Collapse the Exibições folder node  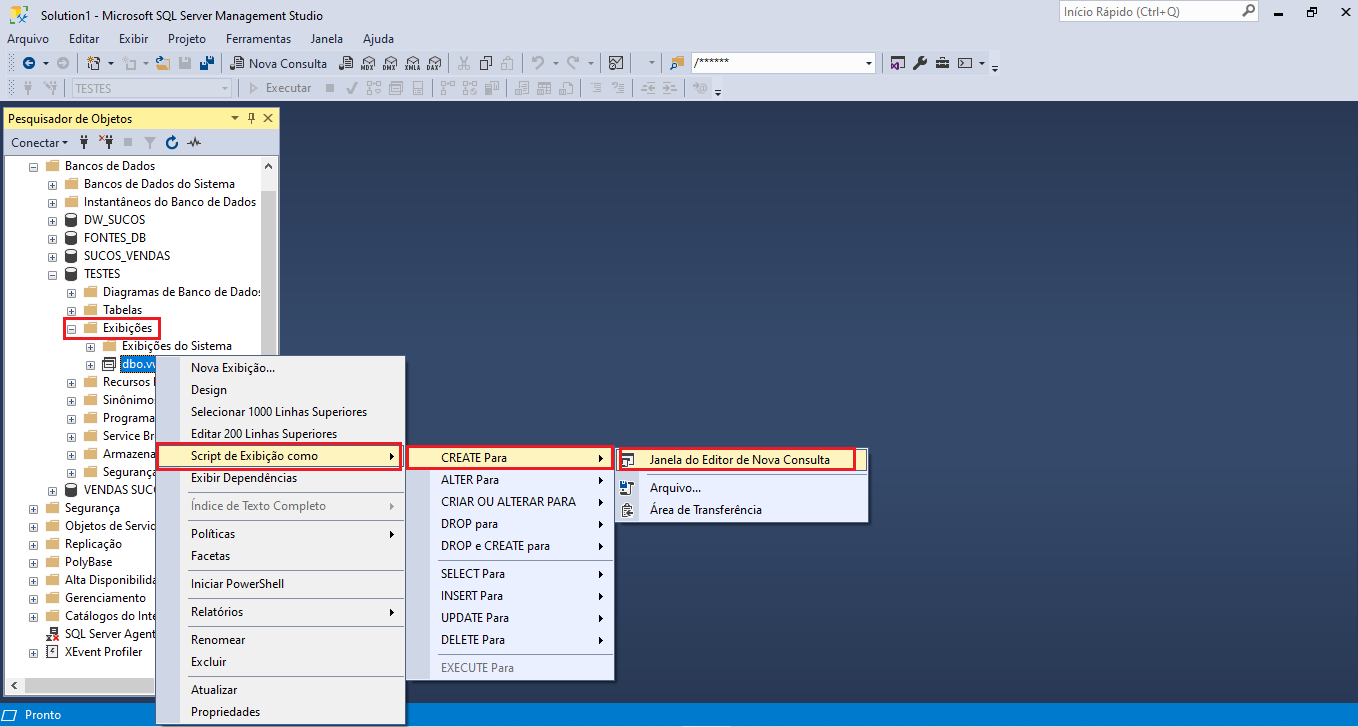click(x=71, y=328)
